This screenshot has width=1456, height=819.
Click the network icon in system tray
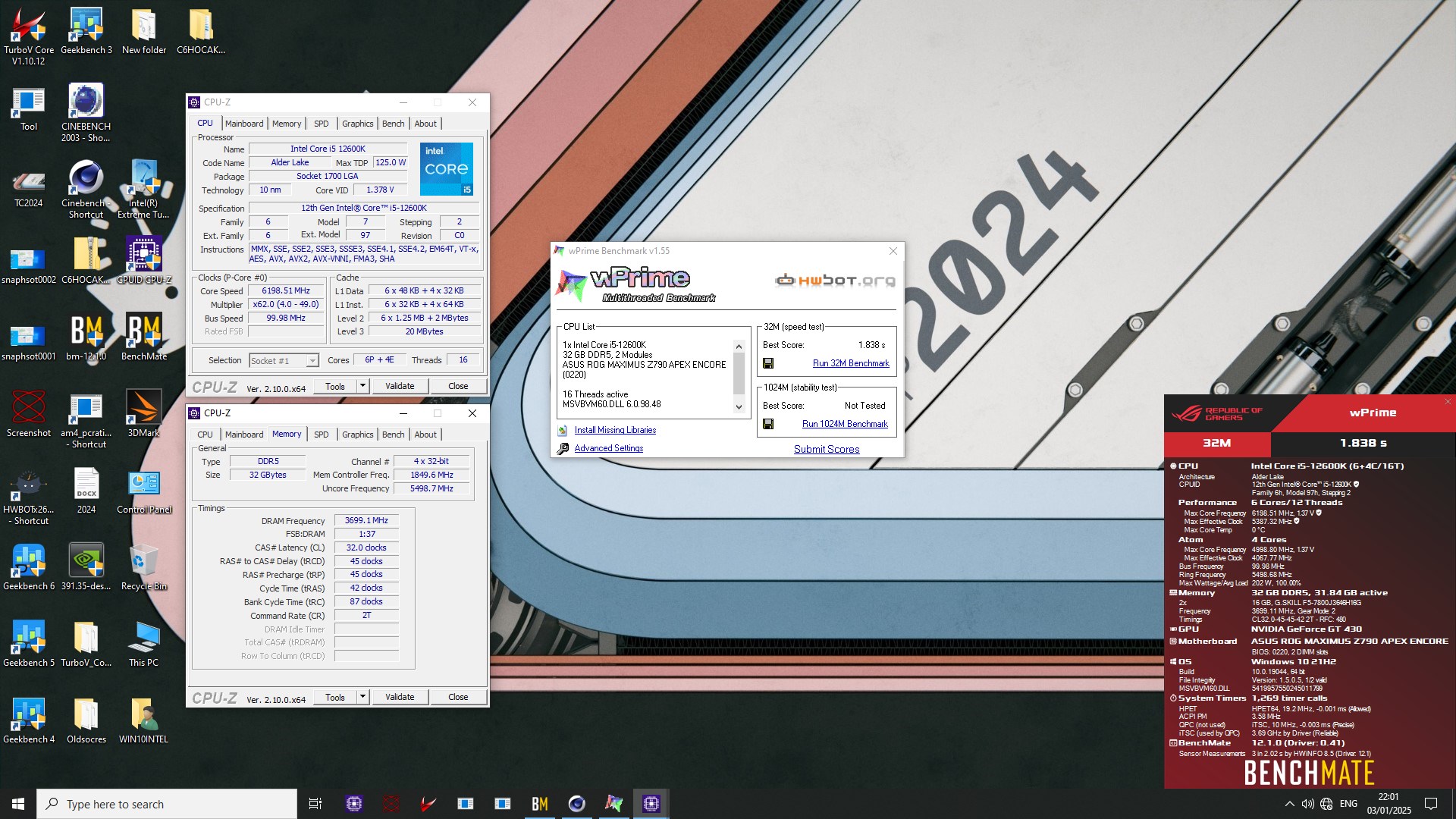point(1326,804)
